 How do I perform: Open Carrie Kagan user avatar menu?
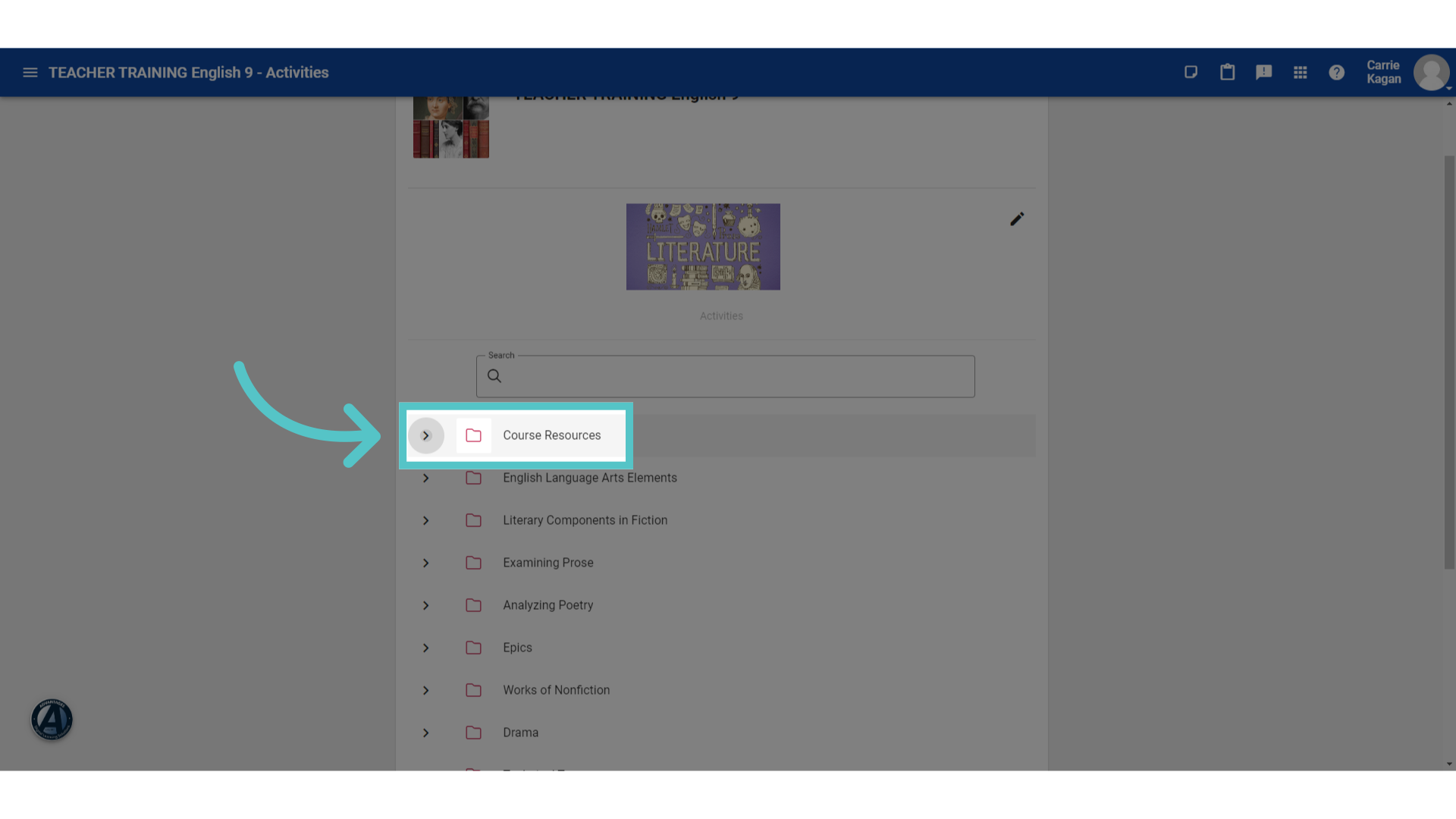coord(1431,73)
